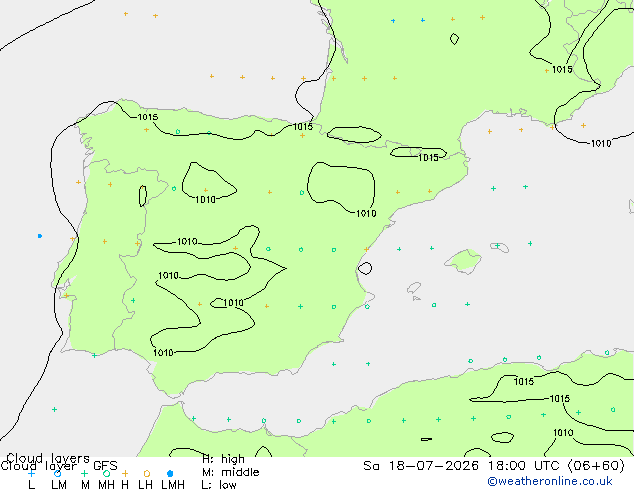The height and width of the screenshot is (490, 634).
Task: Click the 'GFS' model label
Action: [x=105, y=466]
